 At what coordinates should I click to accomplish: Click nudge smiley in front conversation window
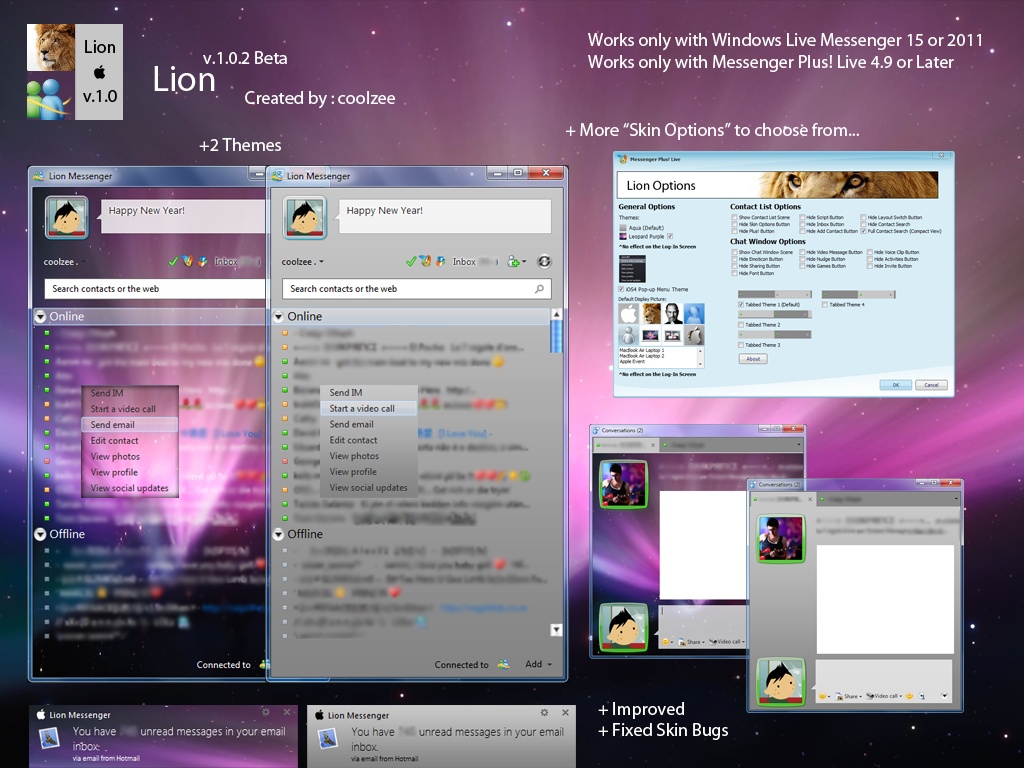pos(910,696)
